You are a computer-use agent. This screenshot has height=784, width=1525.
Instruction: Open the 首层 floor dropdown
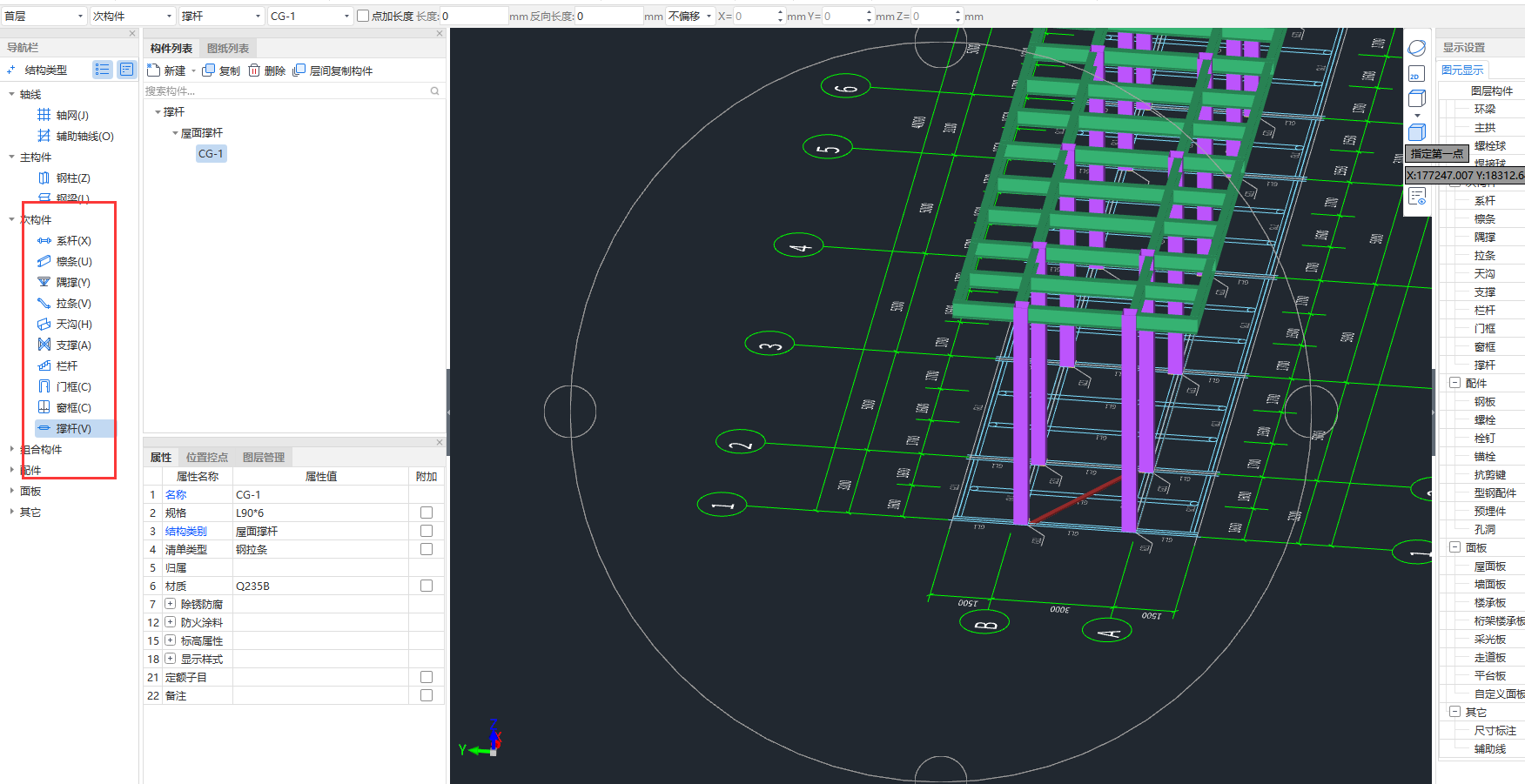[44, 16]
